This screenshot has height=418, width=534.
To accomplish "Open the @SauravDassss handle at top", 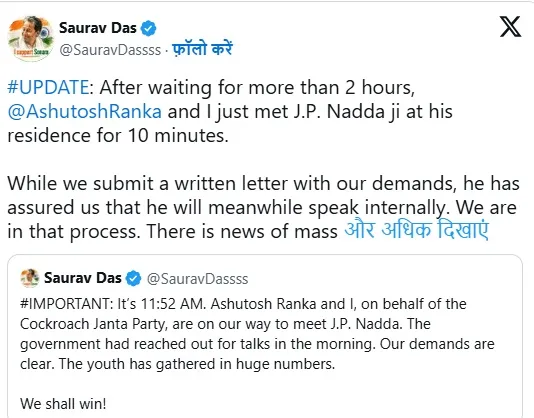I will [x=110, y=50].
